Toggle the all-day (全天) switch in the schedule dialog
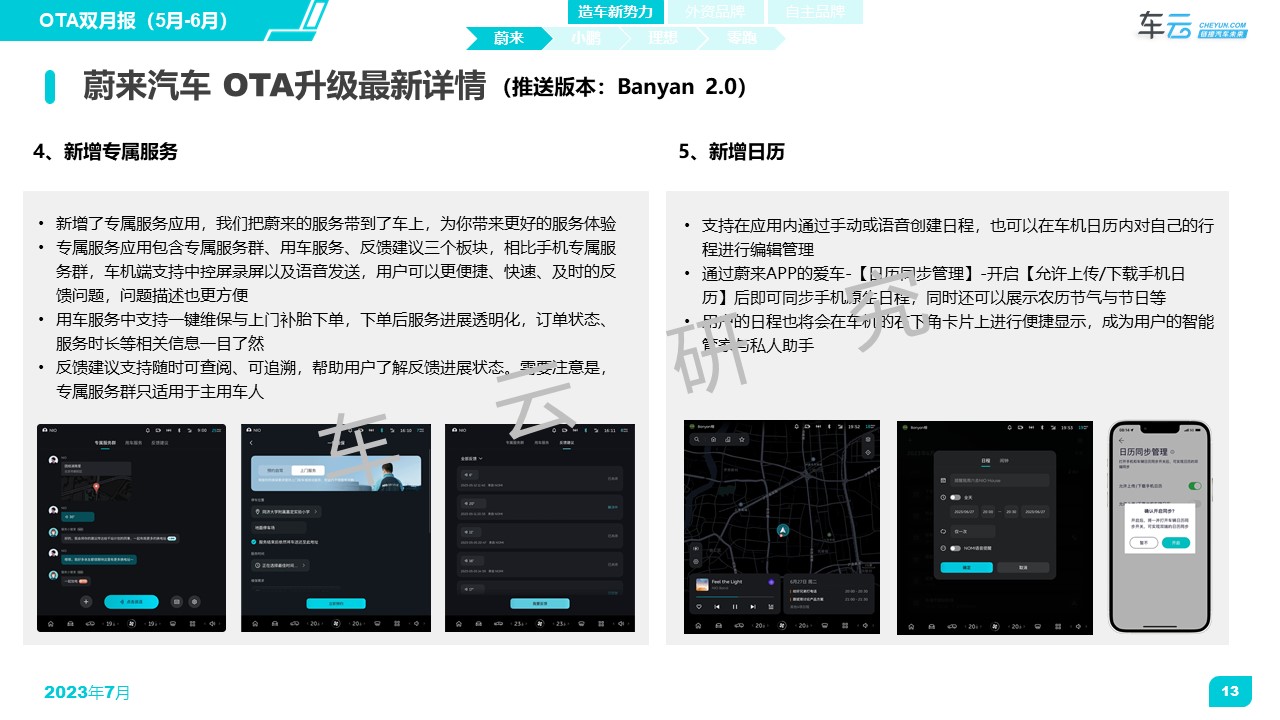1280x720 pixels. [955, 497]
